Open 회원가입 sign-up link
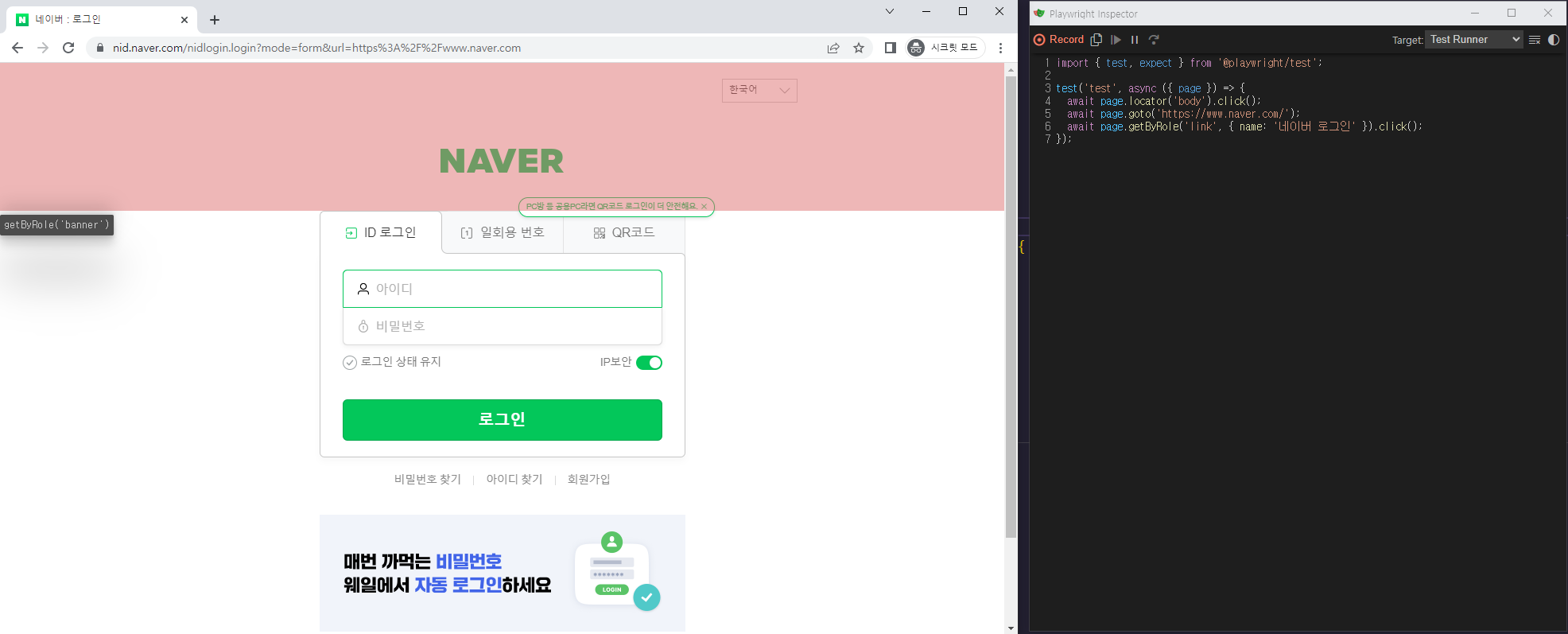The height and width of the screenshot is (634, 1568). pyautogui.click(x=589, y=479)
